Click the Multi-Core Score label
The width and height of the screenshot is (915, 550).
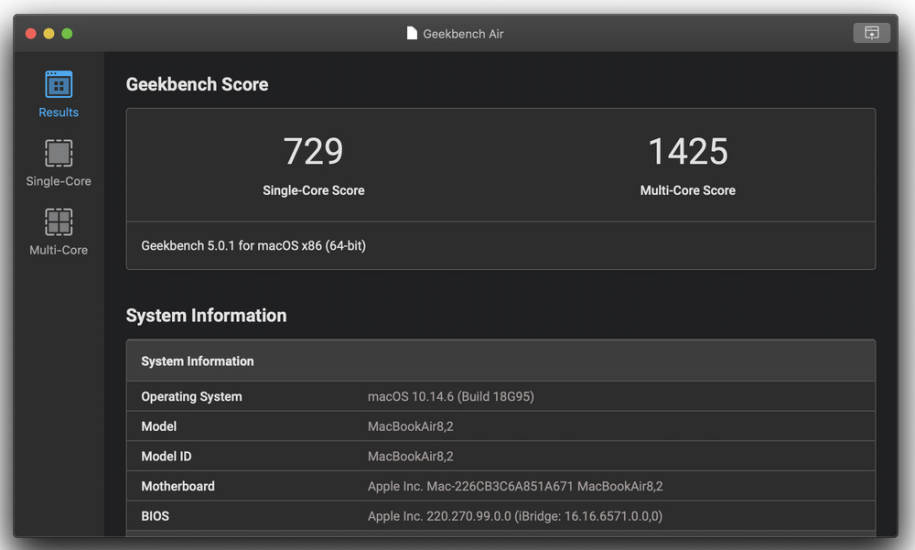687,191
